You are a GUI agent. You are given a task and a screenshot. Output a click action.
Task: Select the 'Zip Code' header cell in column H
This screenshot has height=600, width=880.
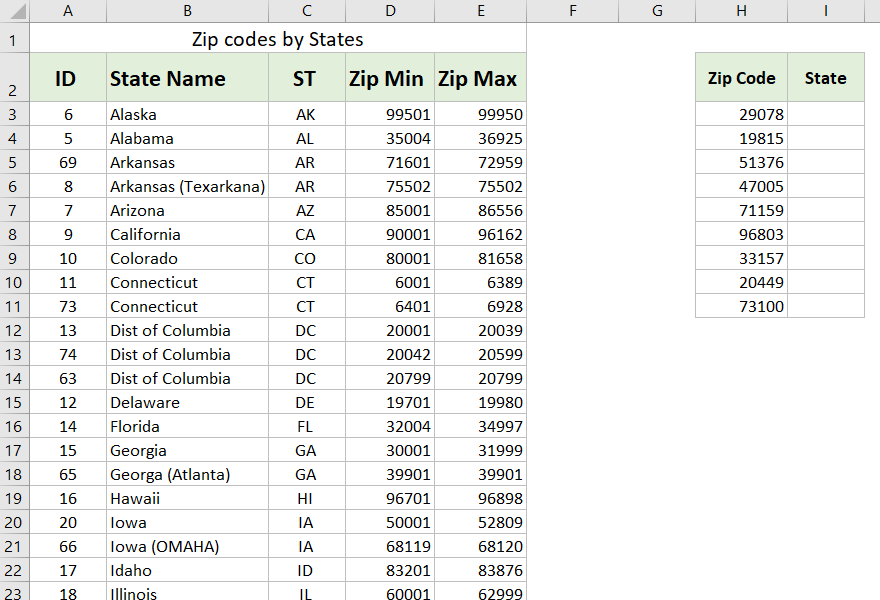[741, 77]
